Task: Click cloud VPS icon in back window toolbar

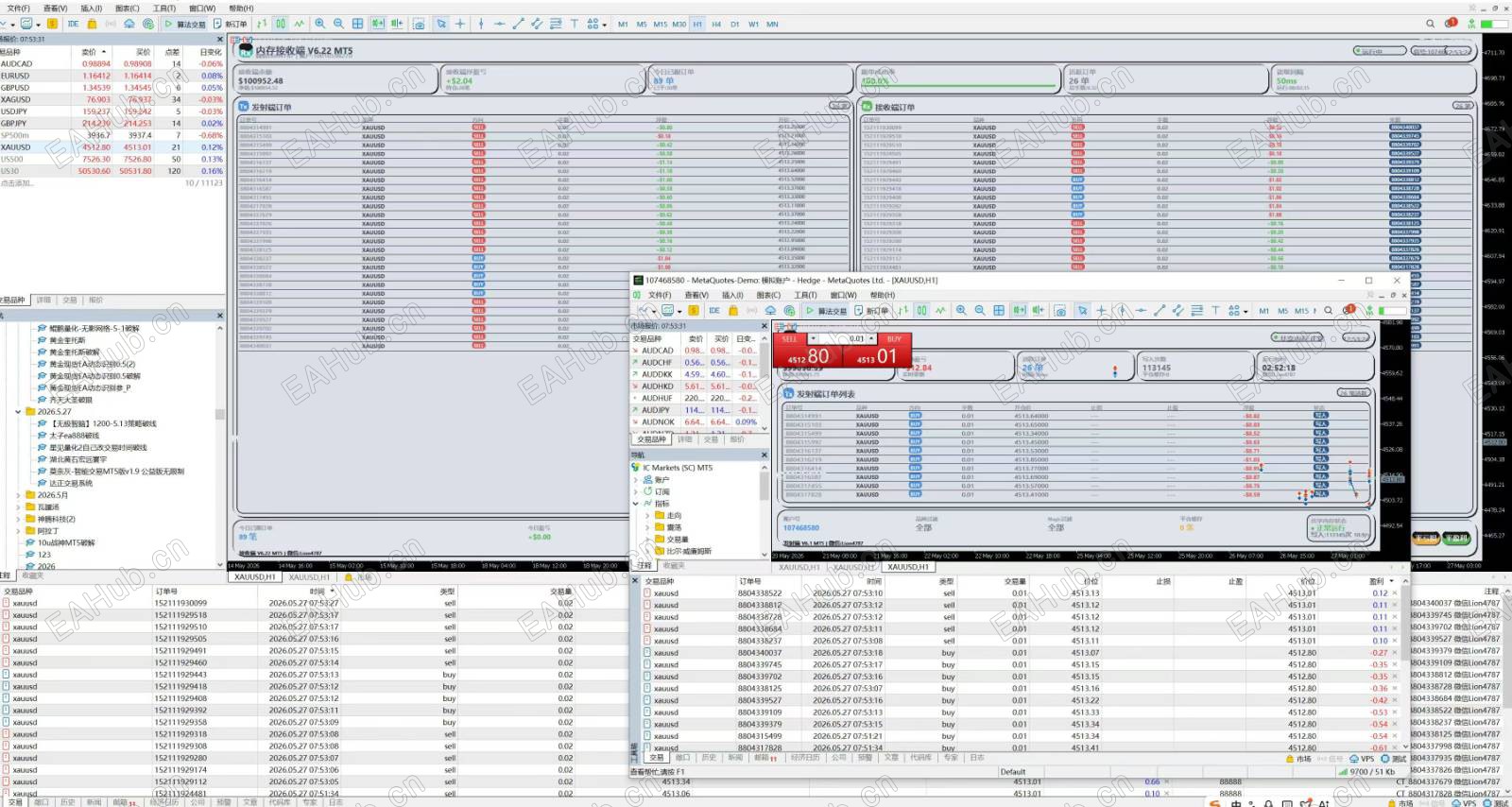Action: click(129, 24)
